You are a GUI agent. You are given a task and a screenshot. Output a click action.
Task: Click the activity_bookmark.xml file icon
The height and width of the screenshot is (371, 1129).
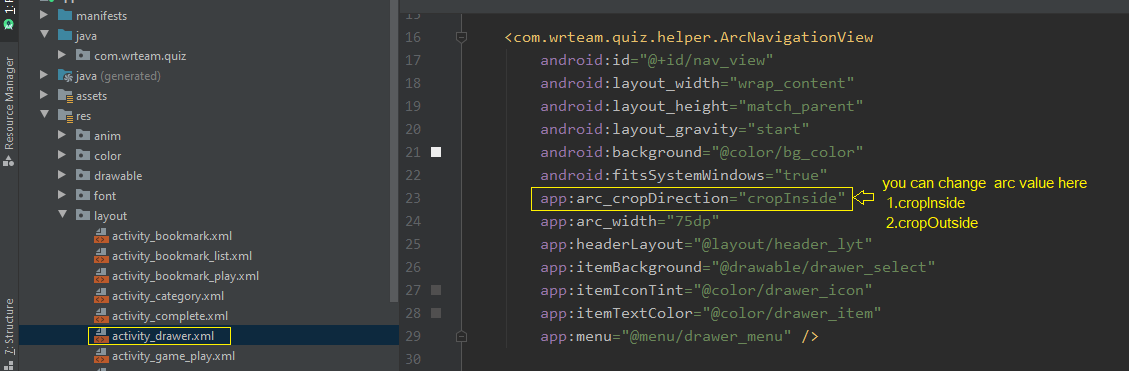(x=101, y=236)
